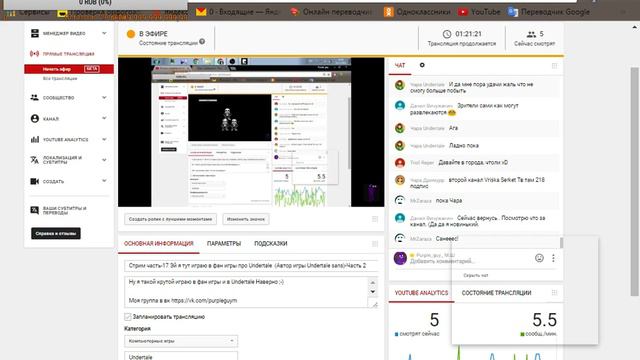Click the Community people icon
This screenshot has width=640, height=360.
pos(34,98)
